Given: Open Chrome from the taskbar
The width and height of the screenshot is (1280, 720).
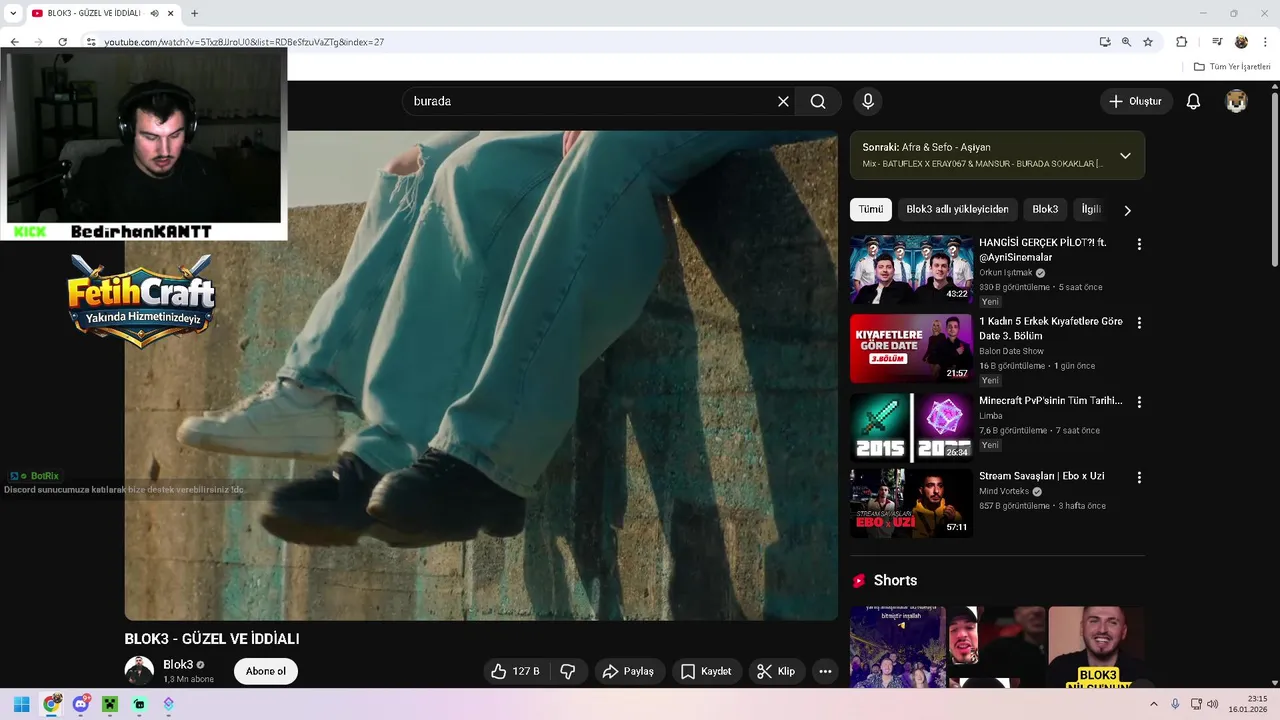Looking at the screenshot, I should tap(51, 704).
